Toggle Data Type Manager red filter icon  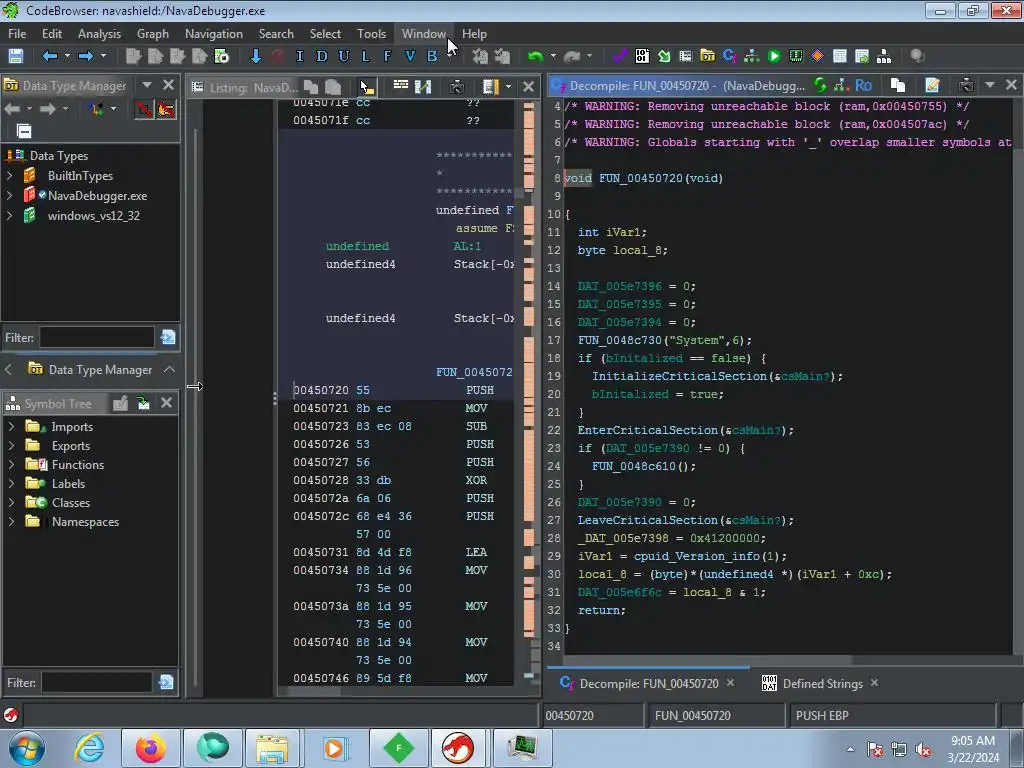coord(144,109)
